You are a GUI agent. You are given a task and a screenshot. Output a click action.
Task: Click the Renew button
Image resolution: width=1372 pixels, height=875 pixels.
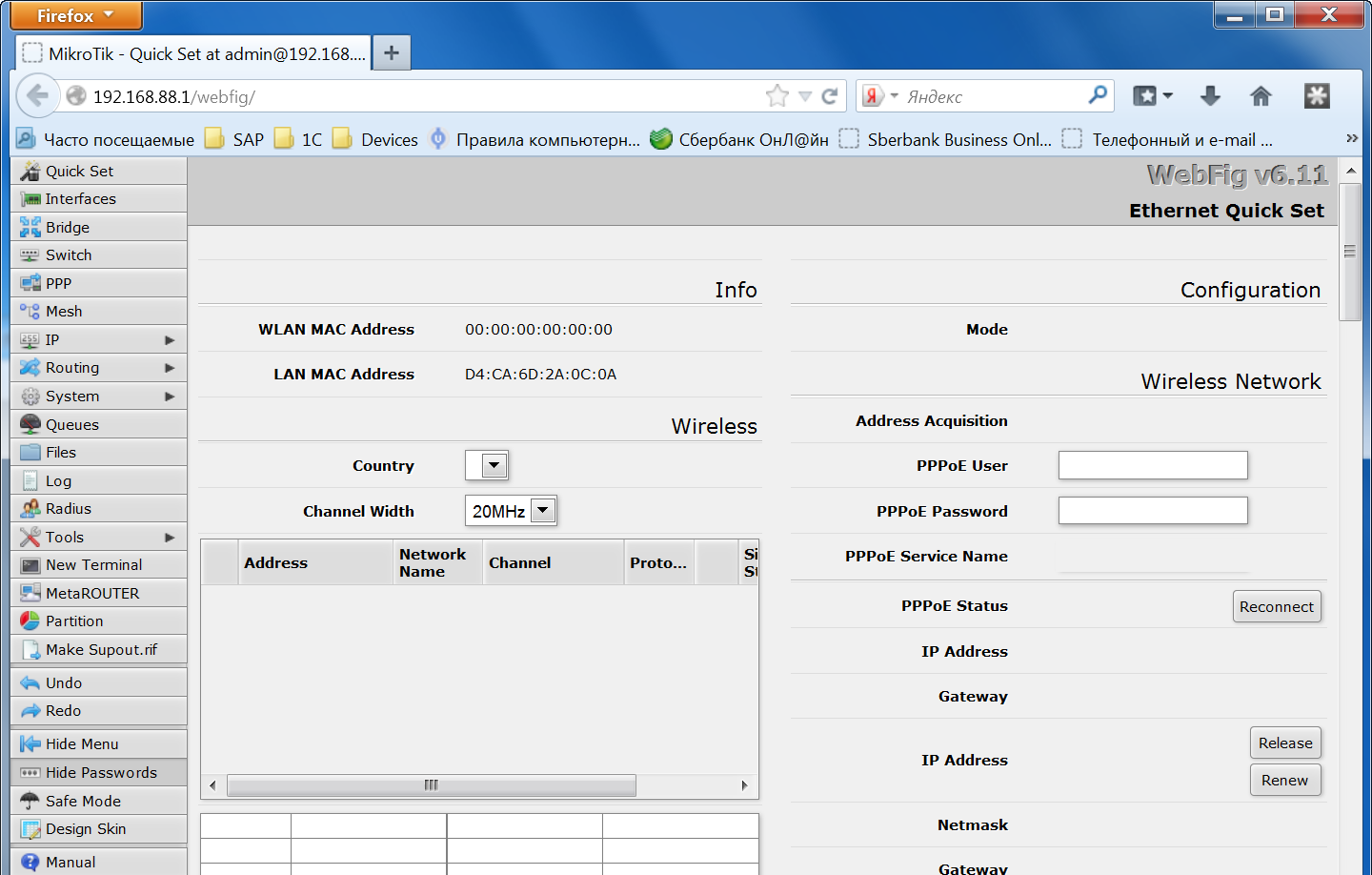tap(1284, 781)
